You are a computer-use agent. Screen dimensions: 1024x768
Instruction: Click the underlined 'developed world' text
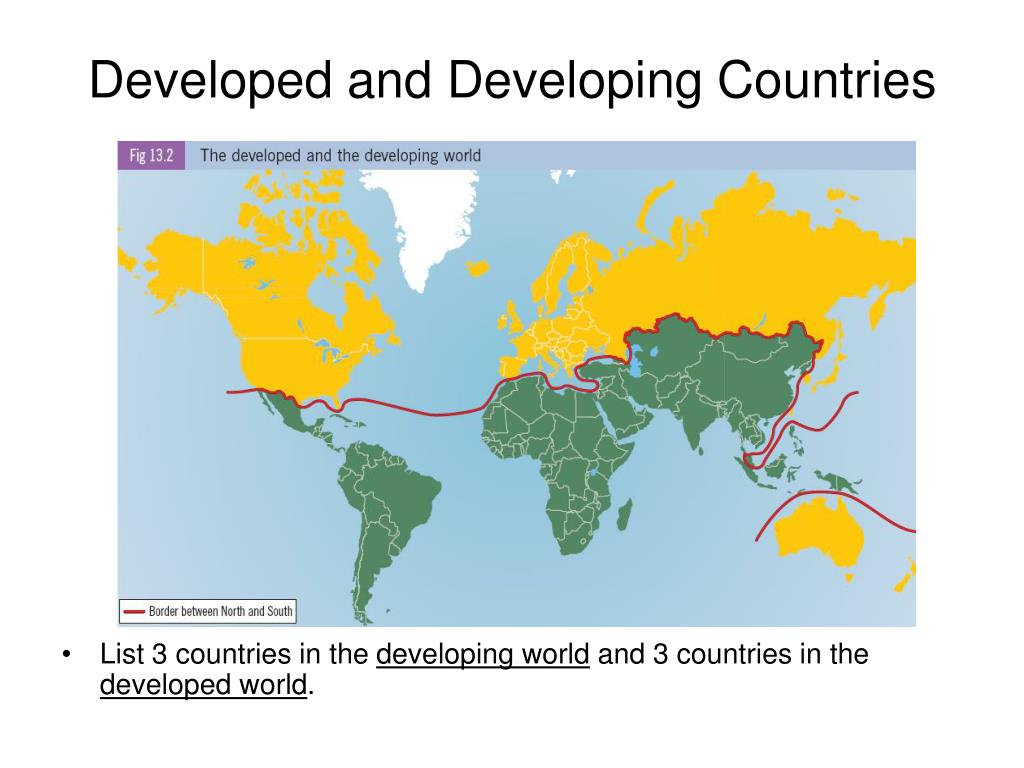click(x=203, y=685)
